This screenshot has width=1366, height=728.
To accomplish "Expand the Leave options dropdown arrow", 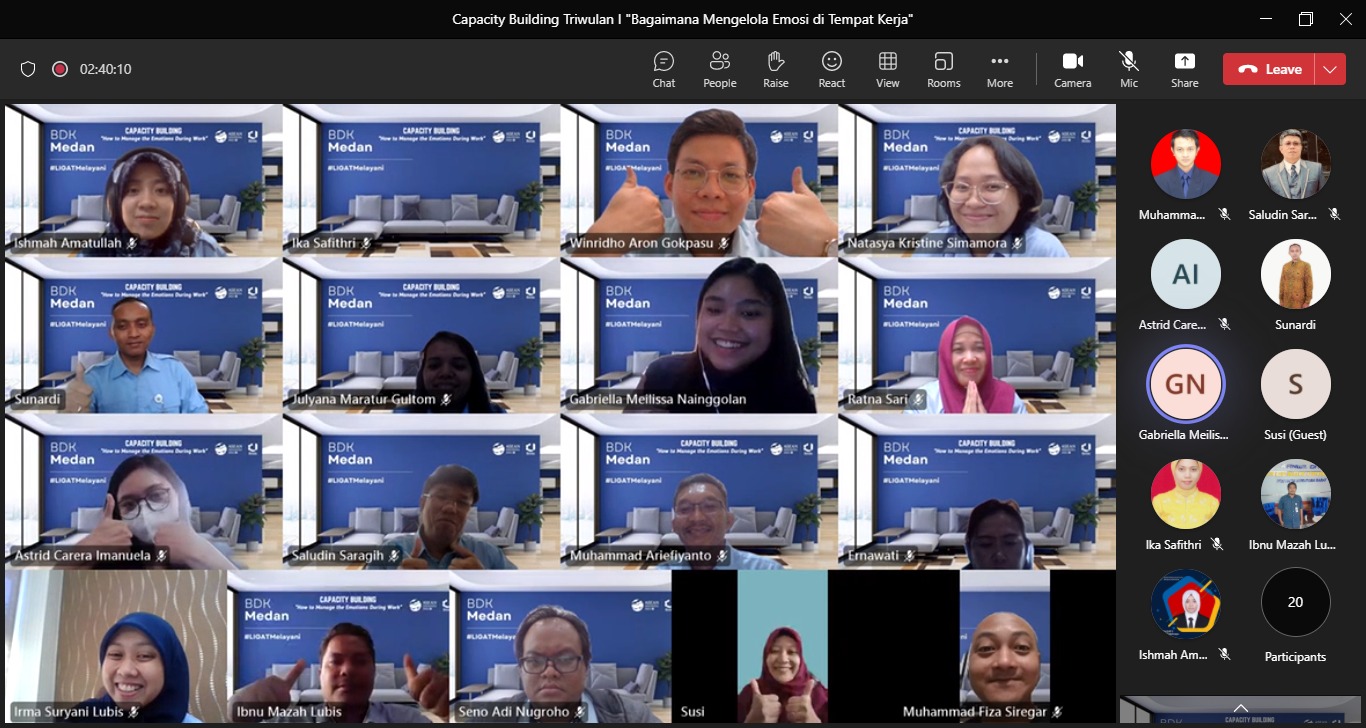I will 1329,69.
